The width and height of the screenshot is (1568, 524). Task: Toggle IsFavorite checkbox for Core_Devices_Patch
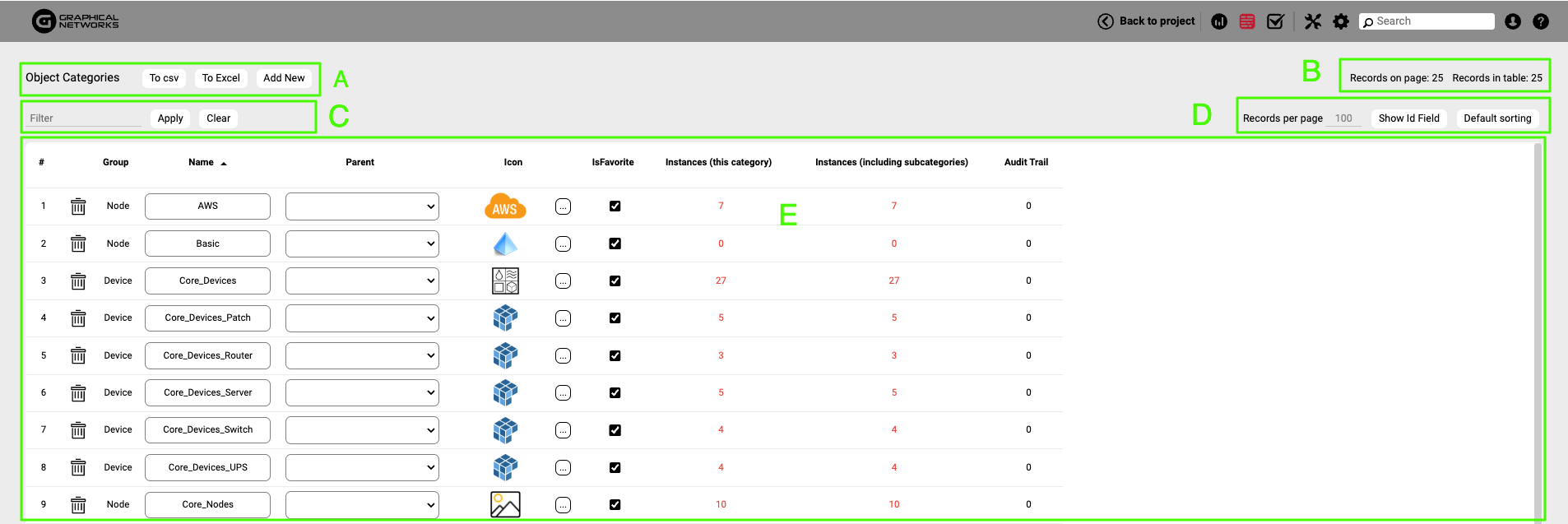[x=615, y=318]
